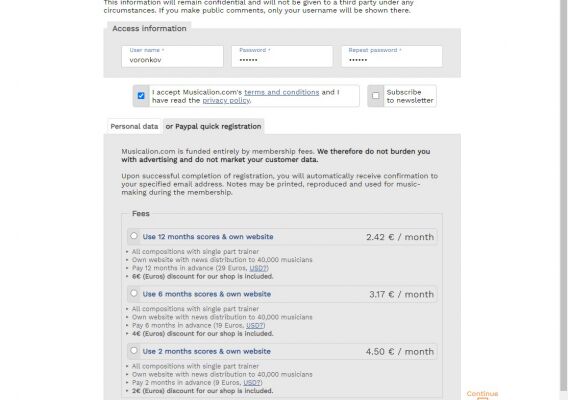This screenshot has width=568, height=400.
Task: Switch to the Personal data tab
Action: [134, 126]
